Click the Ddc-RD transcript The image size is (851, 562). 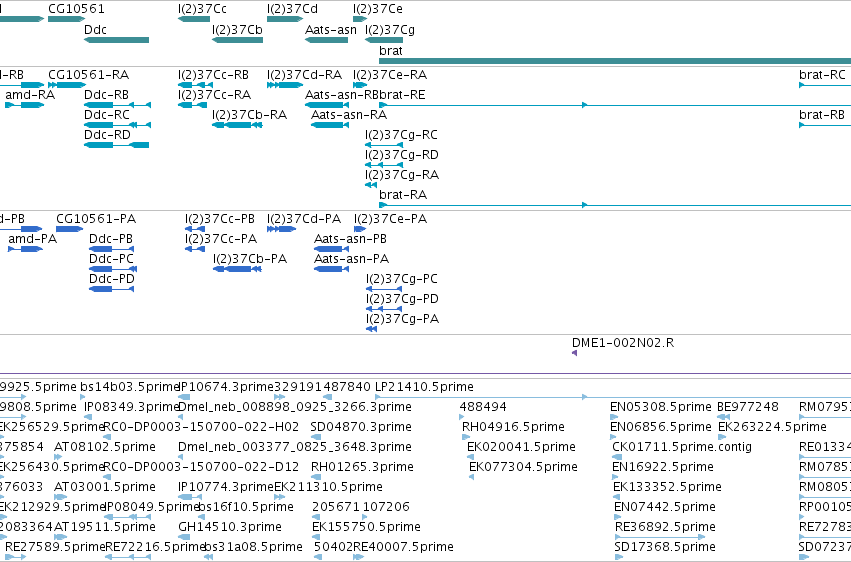pos(116,145)
